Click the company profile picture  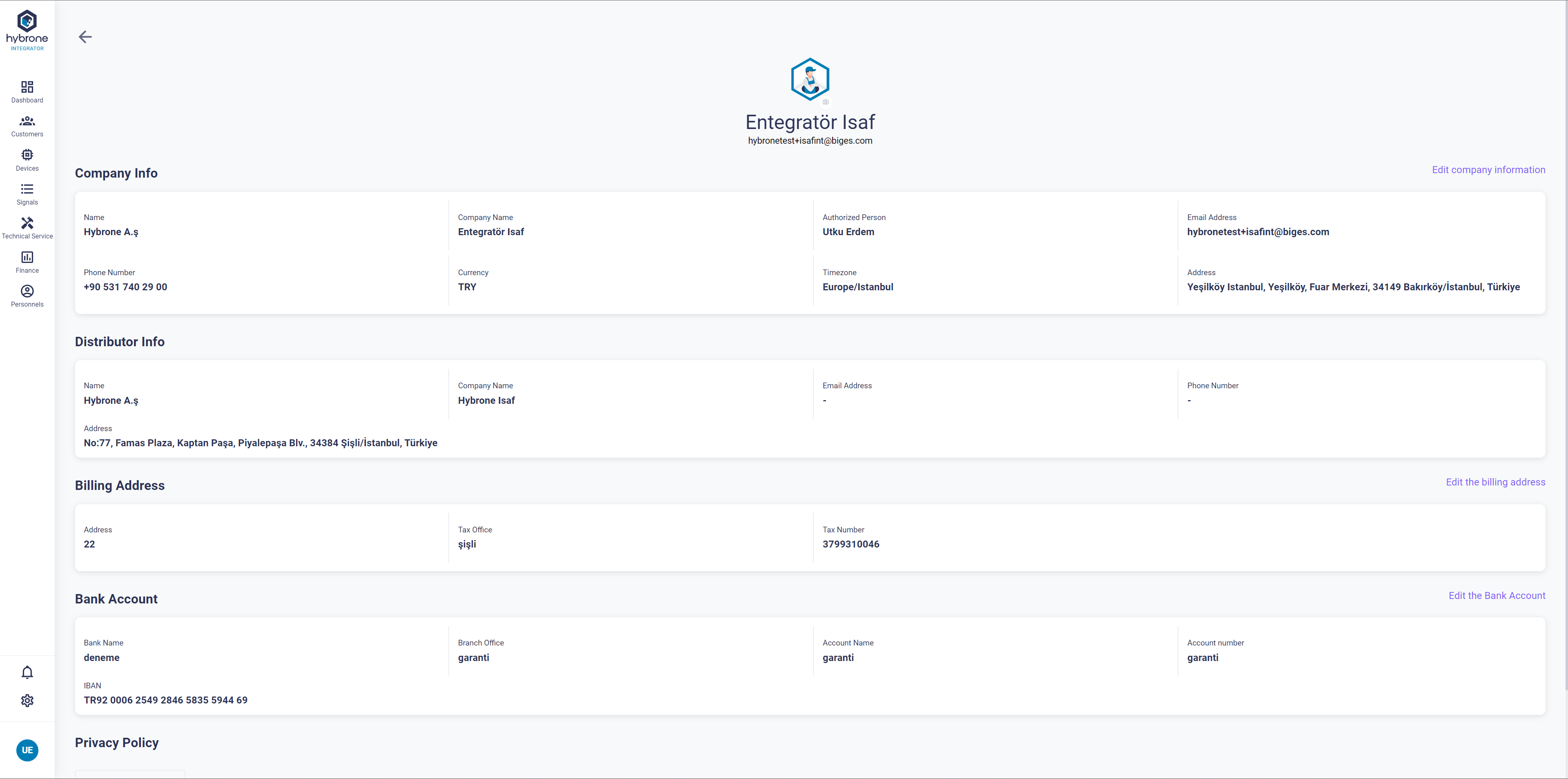(x=810, y=79)
